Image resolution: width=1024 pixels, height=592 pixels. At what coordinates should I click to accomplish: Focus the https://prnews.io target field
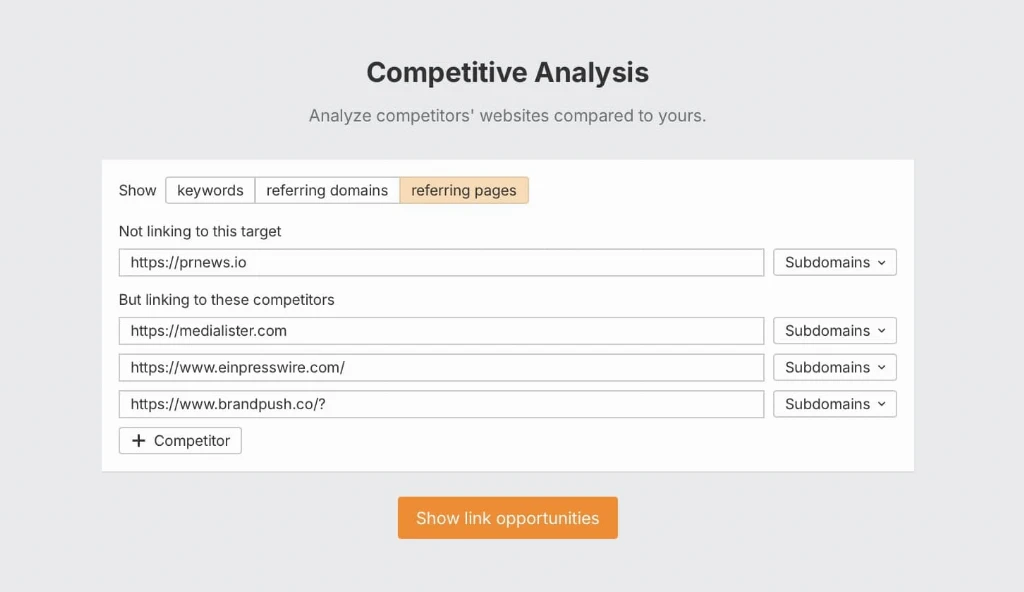click(x=441, y=262)
